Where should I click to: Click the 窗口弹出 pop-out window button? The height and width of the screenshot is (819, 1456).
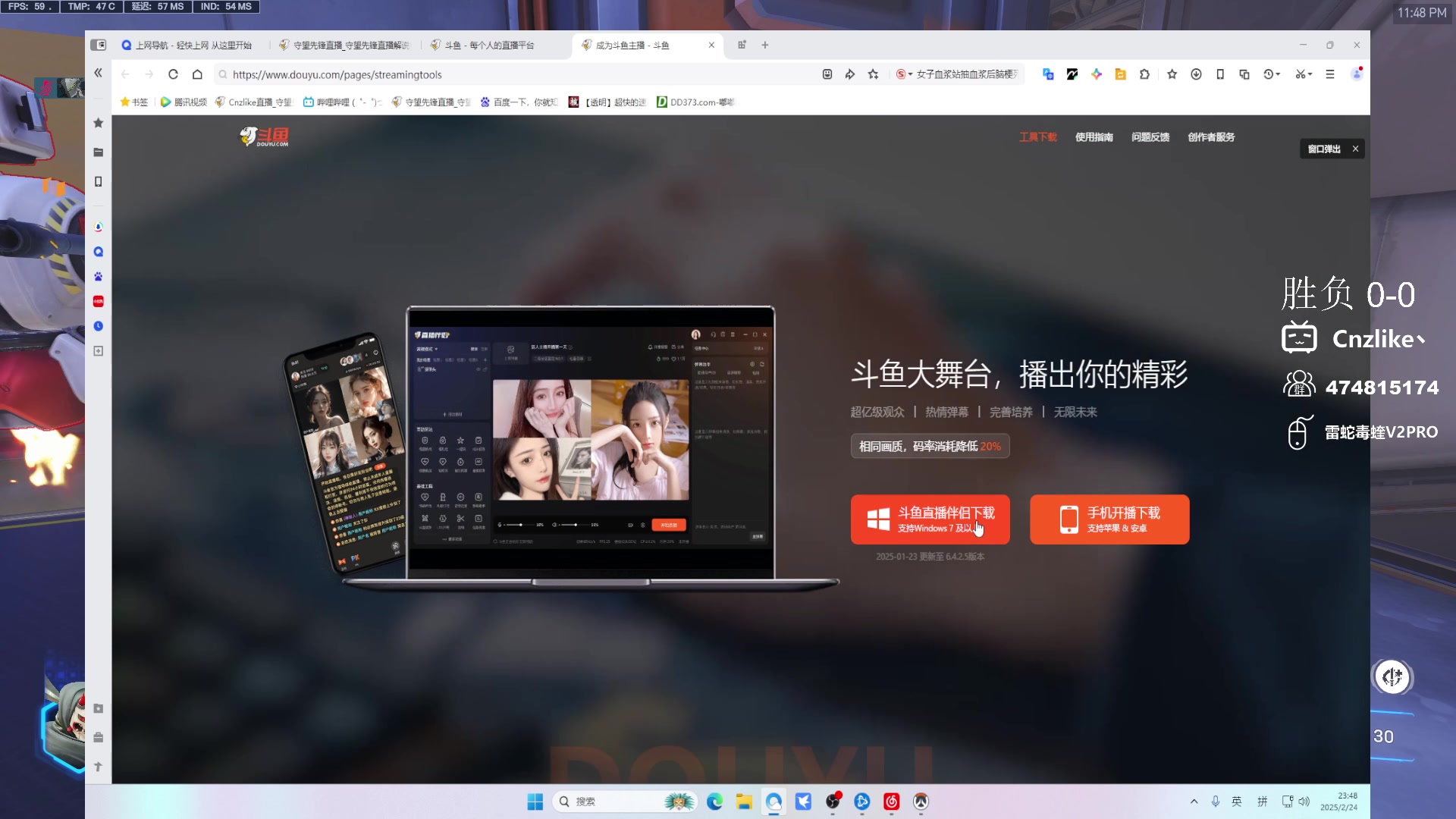1324,149
